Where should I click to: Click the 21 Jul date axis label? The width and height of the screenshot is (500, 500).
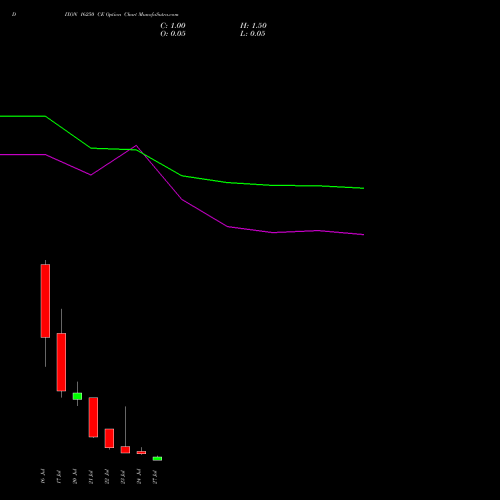[91, 476]
